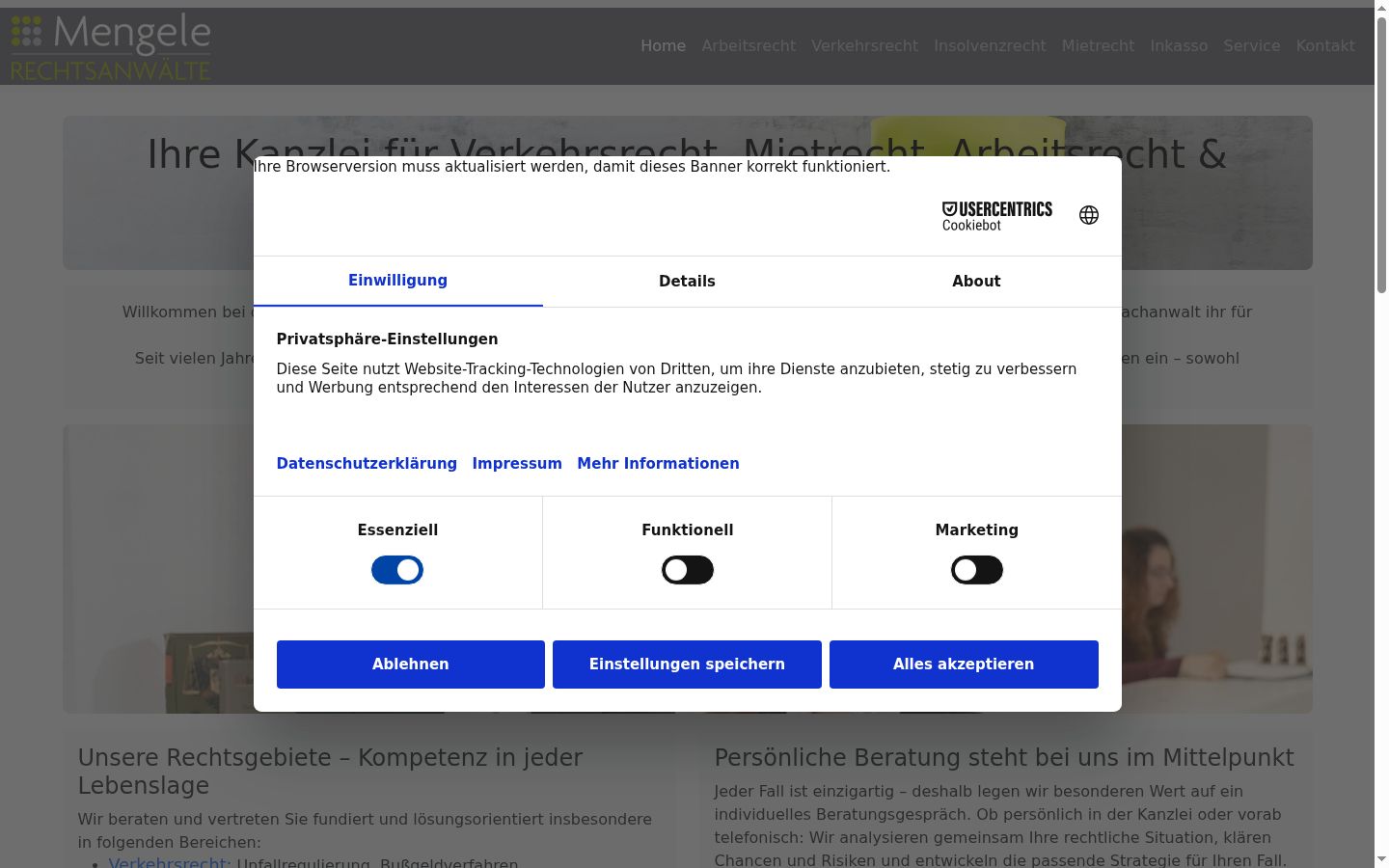1389x868 pixels.
Task: Open the About tab
Action: pyautogui.click(x=977, y=282)
